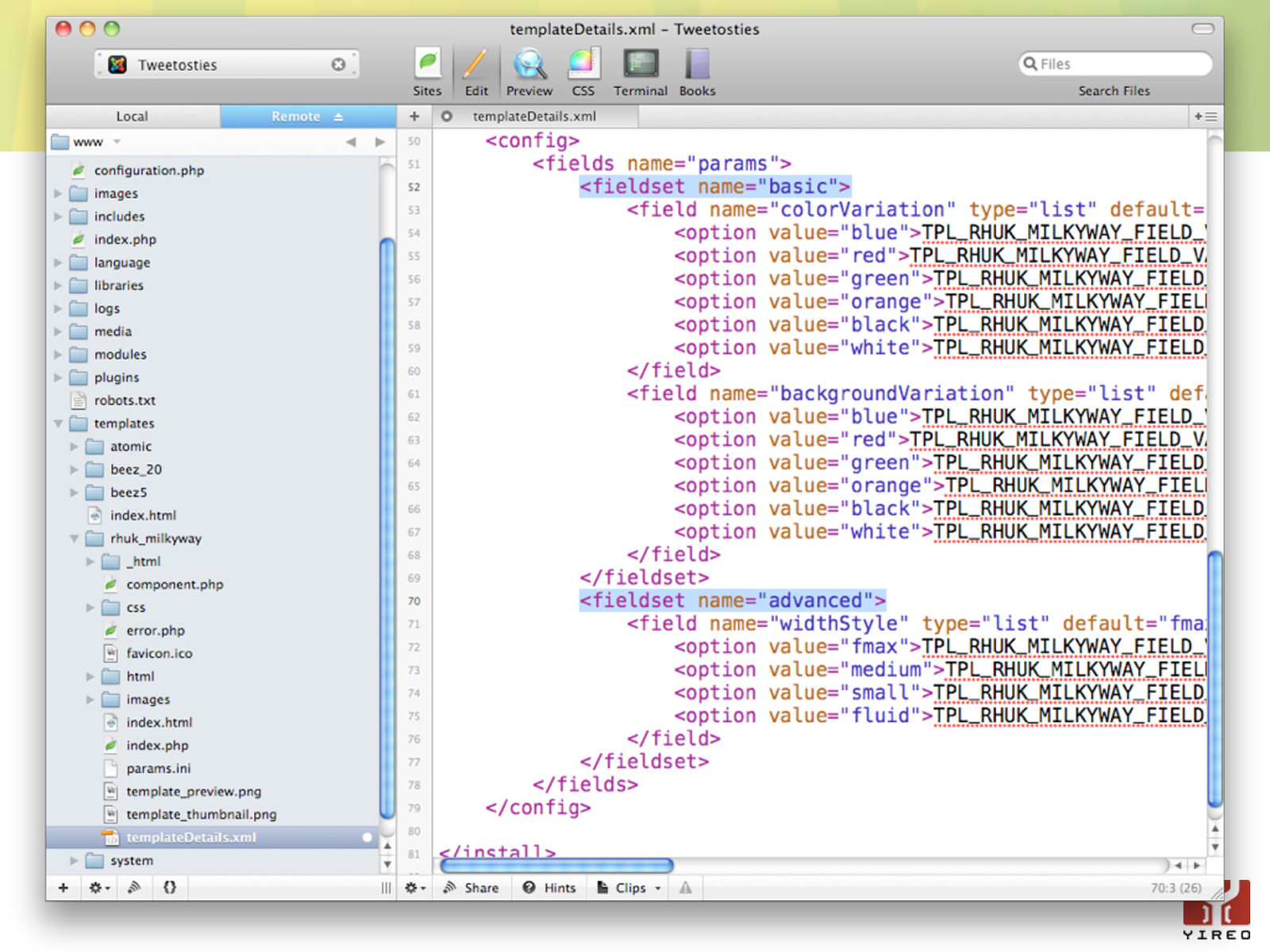Collapse the templates folder

point(58,424)
